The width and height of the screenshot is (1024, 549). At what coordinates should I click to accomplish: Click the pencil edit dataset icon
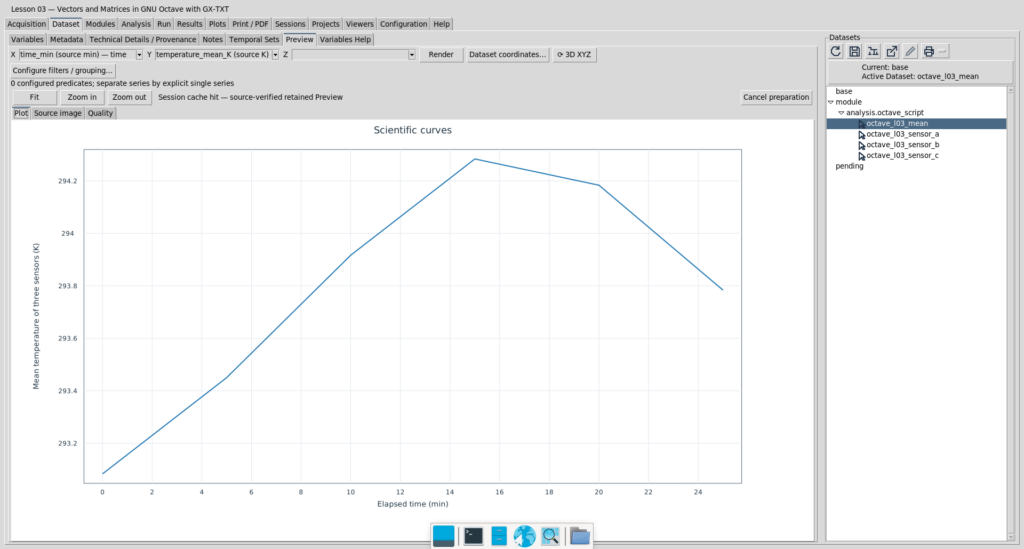click(x=910, y=52)
